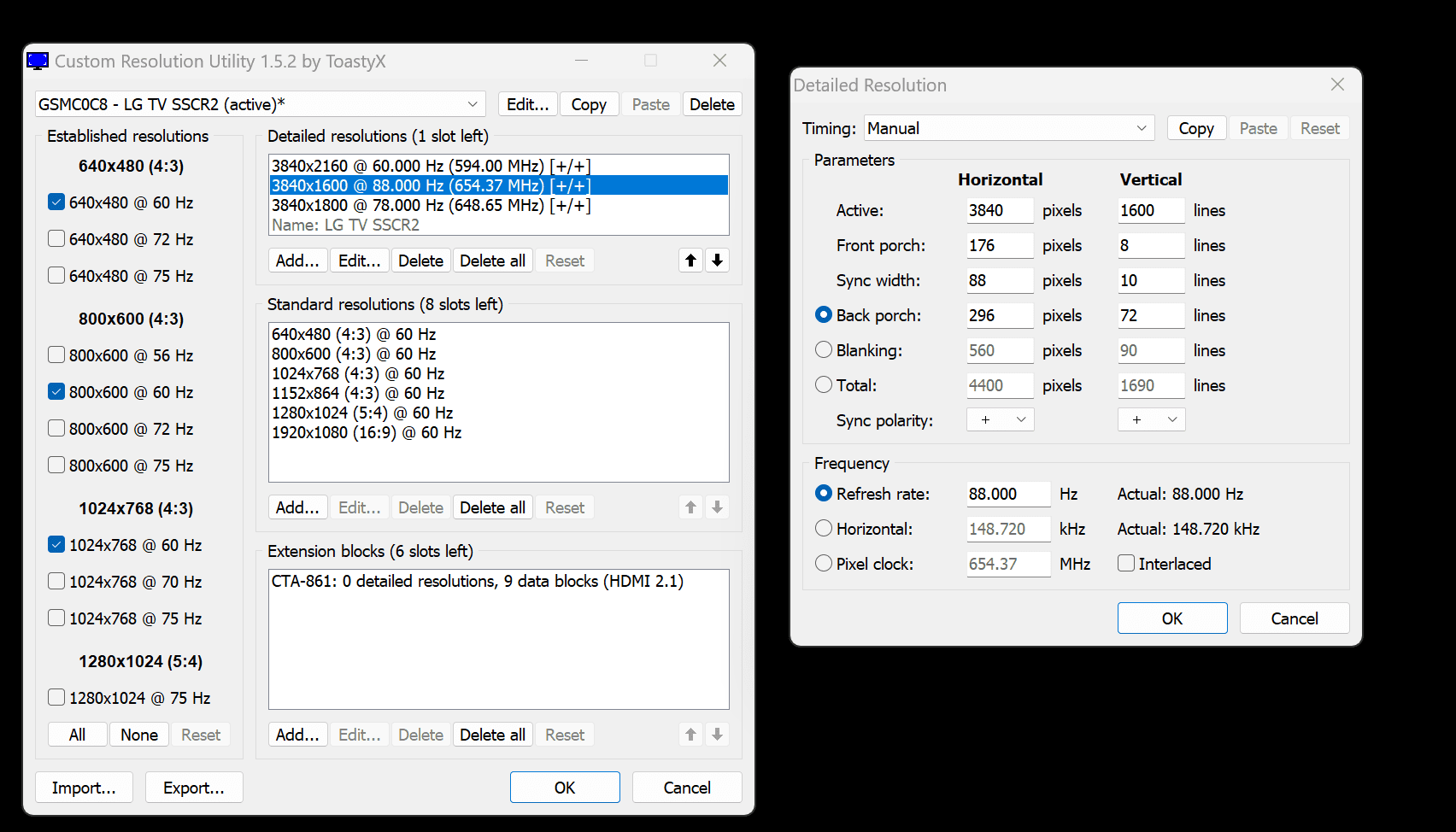Screen dimensions: 1456x832
Task: Click vertical Front porch lines field
Action: [1151, 245]
